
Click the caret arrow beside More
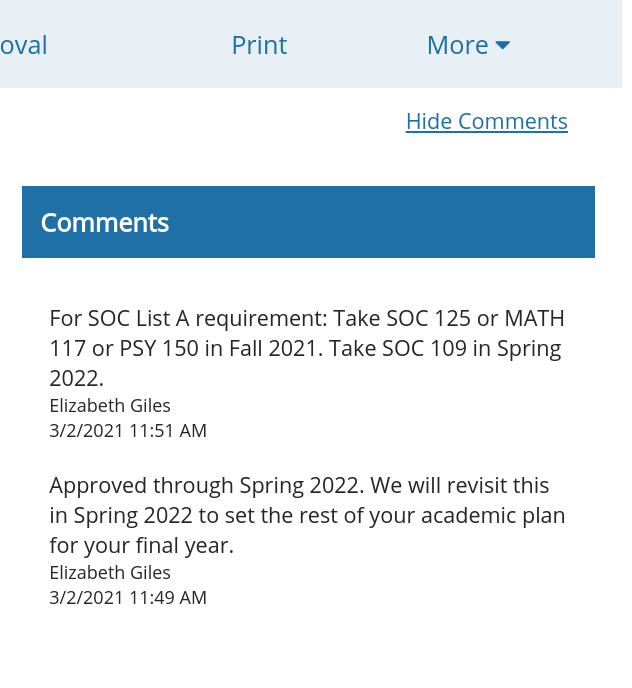(502, 45)
